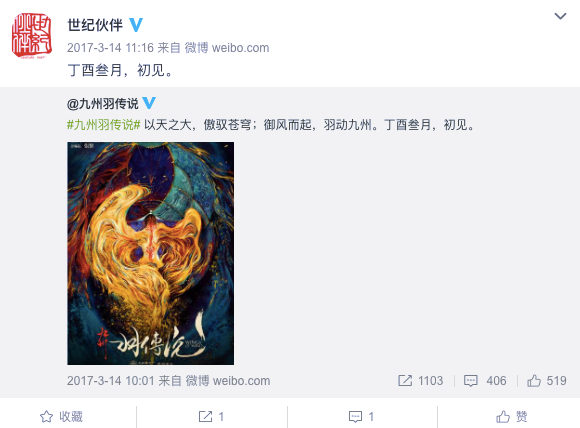Click the verified badge beside 世纪伙伴
This screenshot has height=428, width=580.
point(136,25)
